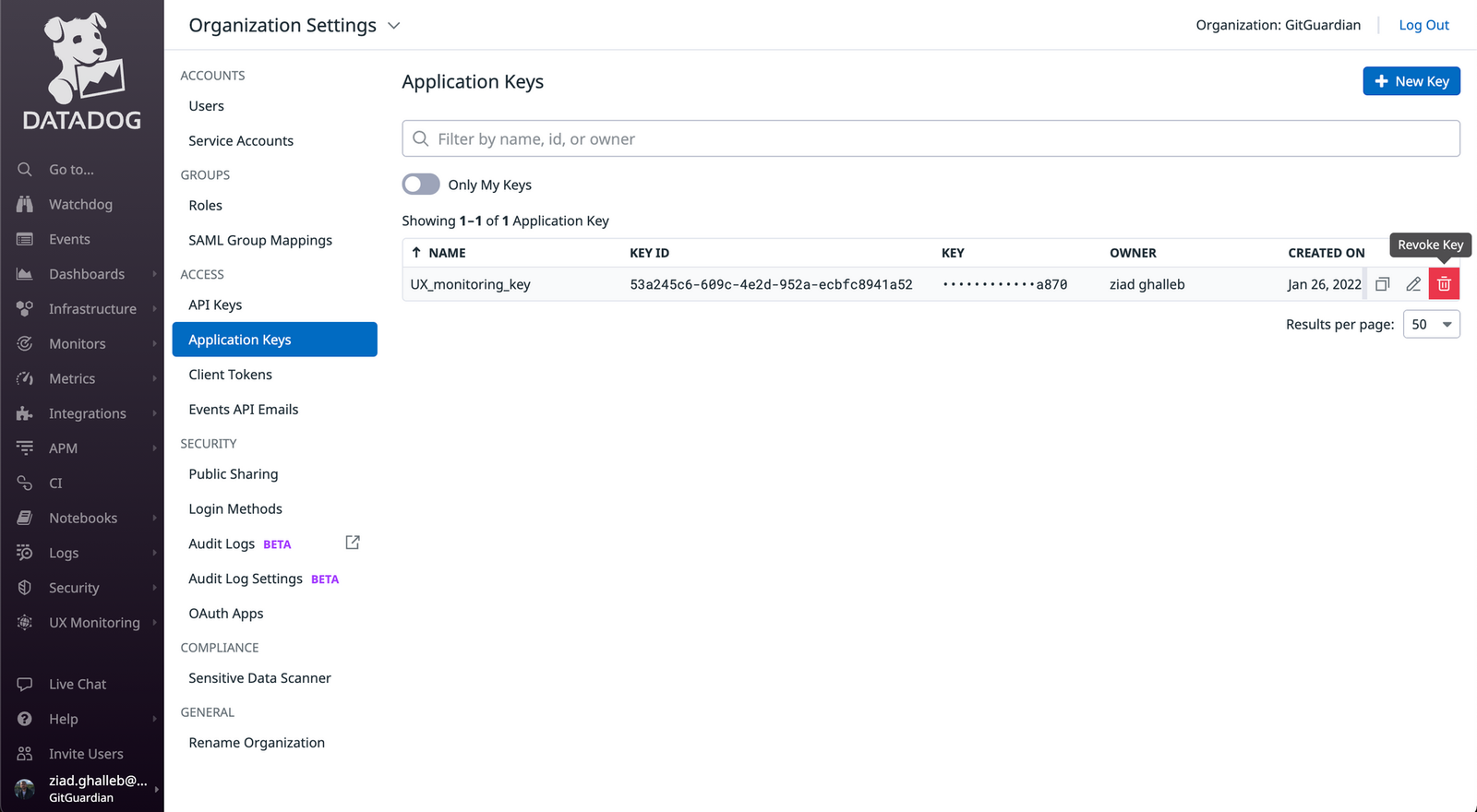This screenshot has width=1477, height=812.
Task: Click the UX Monitoring icon
Action: point(25,622)
